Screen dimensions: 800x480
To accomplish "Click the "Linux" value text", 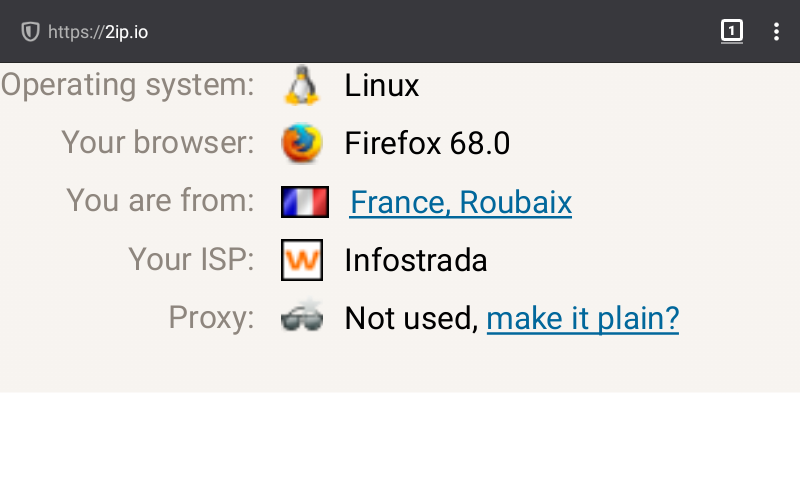I will 382,86.
